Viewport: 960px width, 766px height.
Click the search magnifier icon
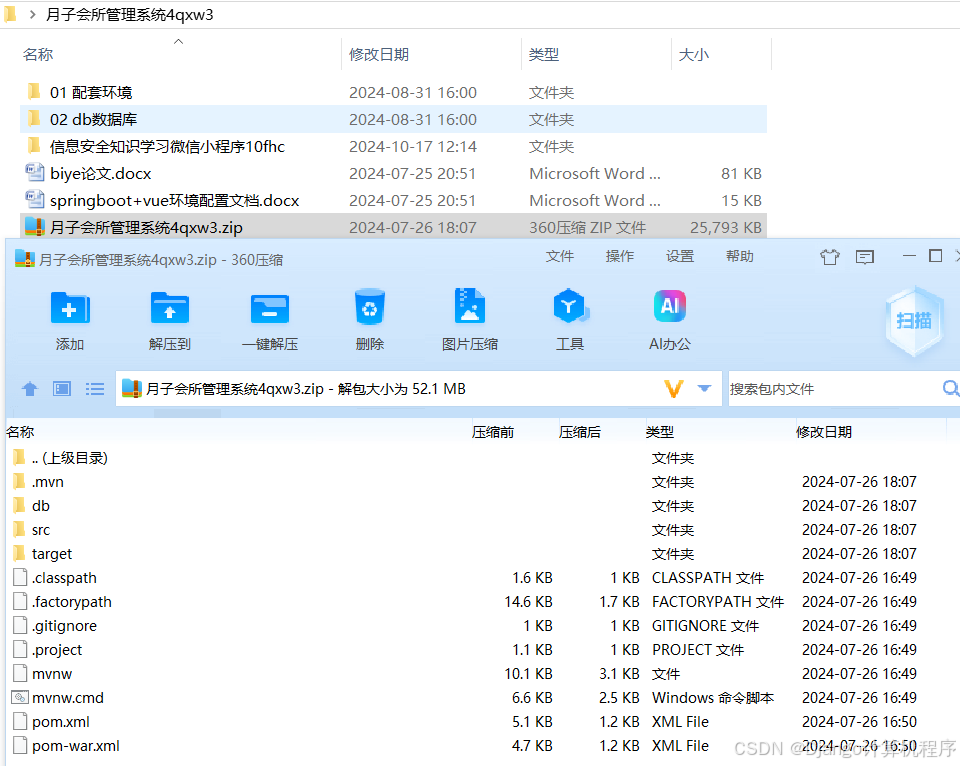tap(949, 388)
